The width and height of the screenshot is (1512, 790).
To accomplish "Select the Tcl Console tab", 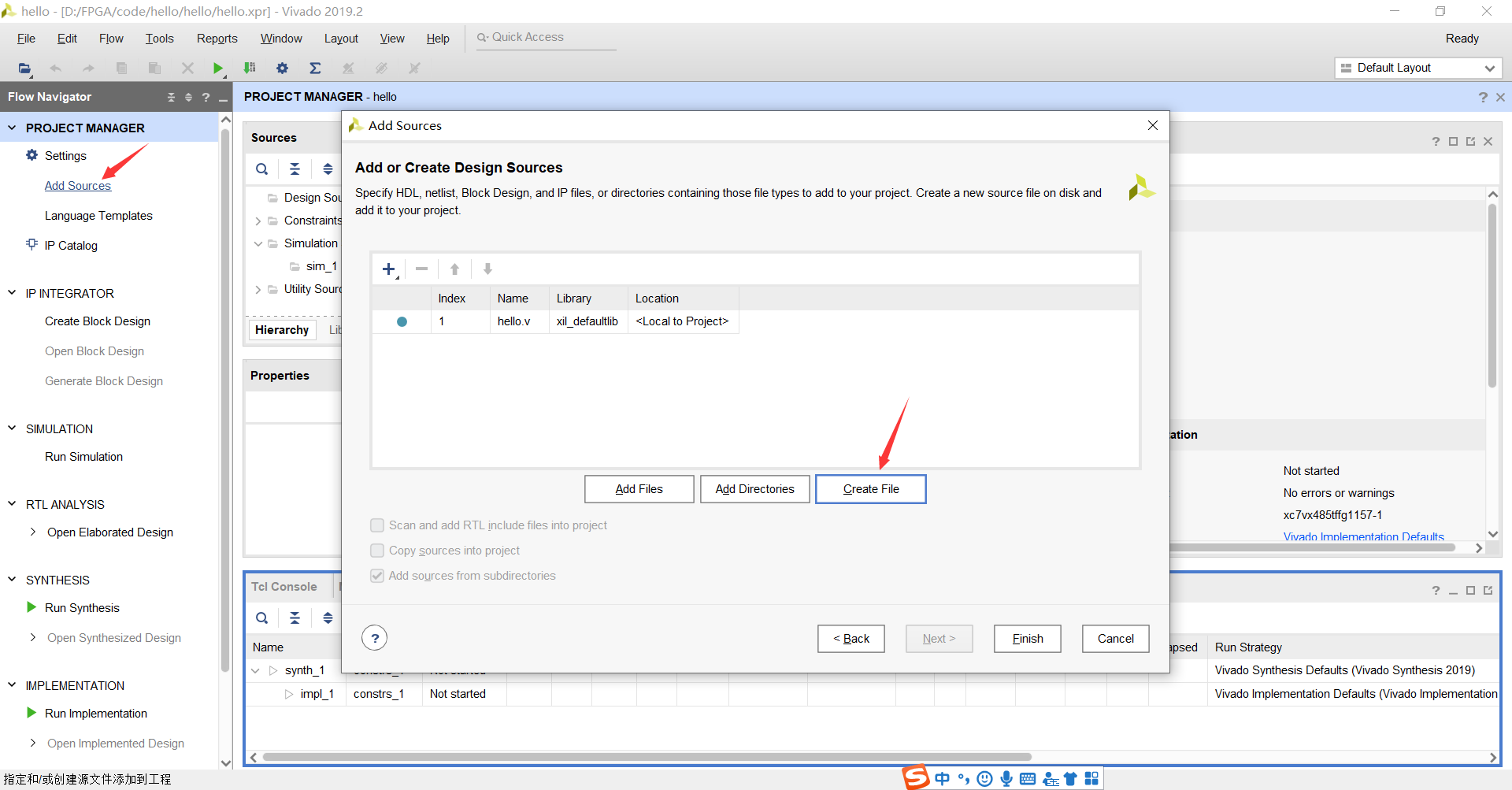I will point(283,587).
